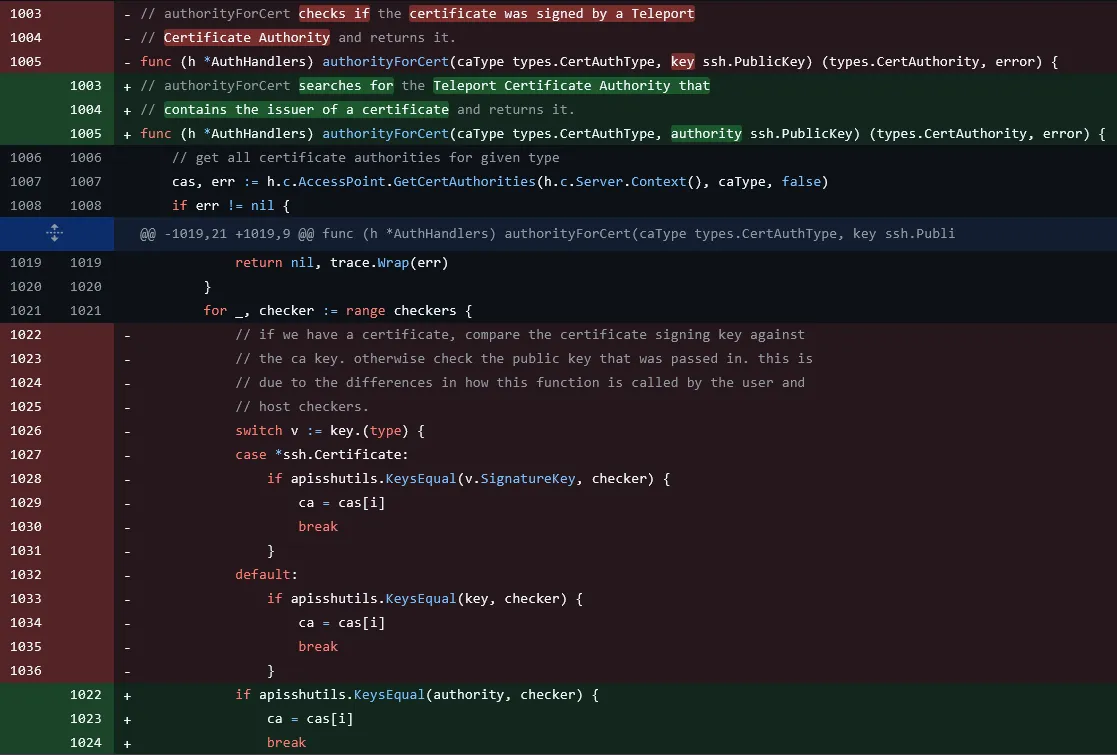Click the 'switch v := key.(type)' line
The image size is (1117, 755).
tap(330, 431)
